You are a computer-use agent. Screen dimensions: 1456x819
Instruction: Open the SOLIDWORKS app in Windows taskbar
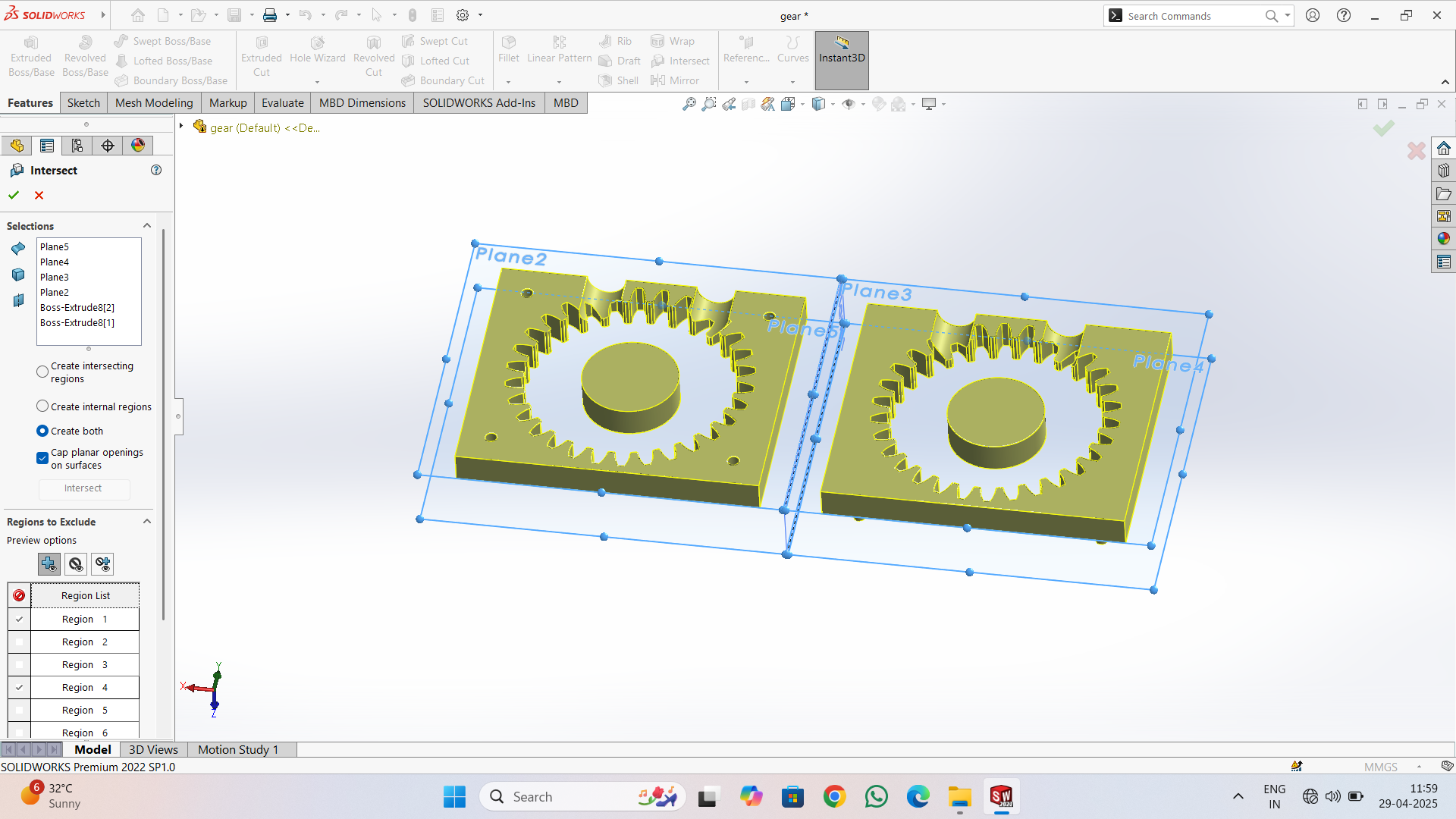click(x=1001, y=796)
